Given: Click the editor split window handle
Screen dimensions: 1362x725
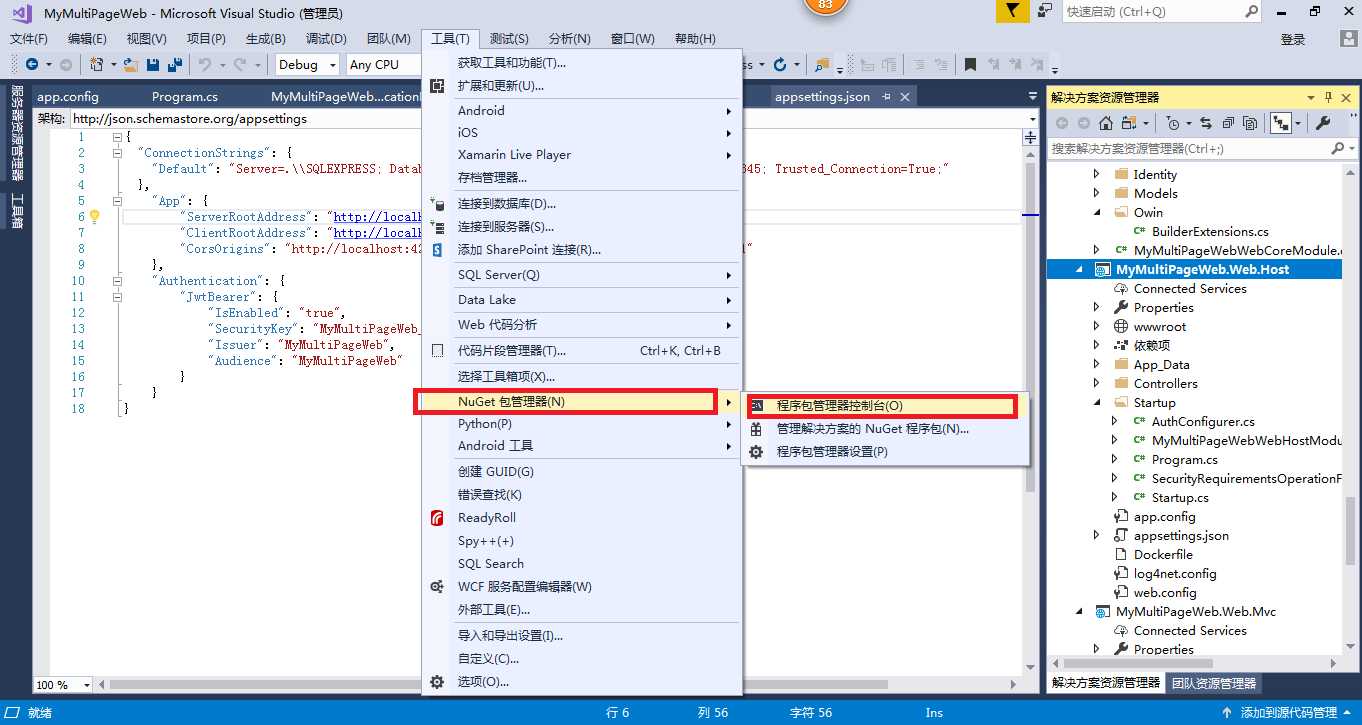Looking at the screenshot, I should [1031, 137].
